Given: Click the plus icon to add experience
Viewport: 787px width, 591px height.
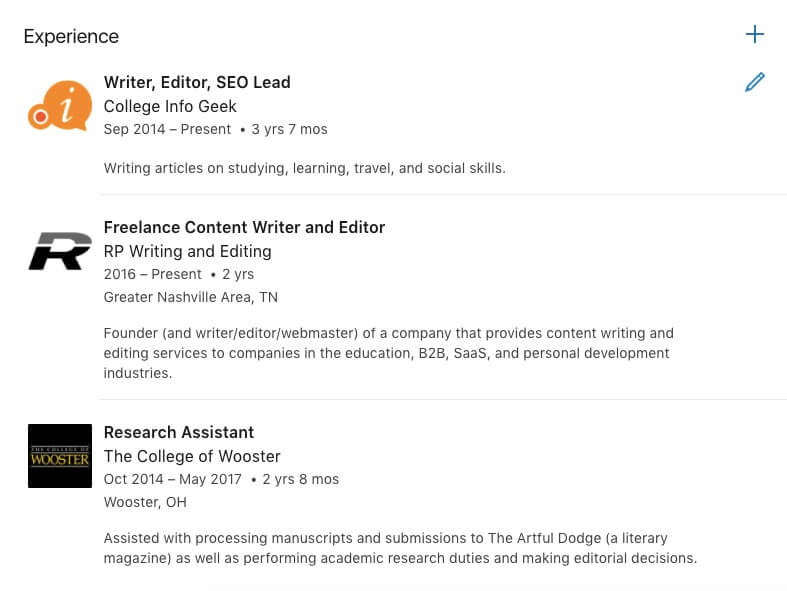Looking at the screenshot, I should click(x=754, y=35).
